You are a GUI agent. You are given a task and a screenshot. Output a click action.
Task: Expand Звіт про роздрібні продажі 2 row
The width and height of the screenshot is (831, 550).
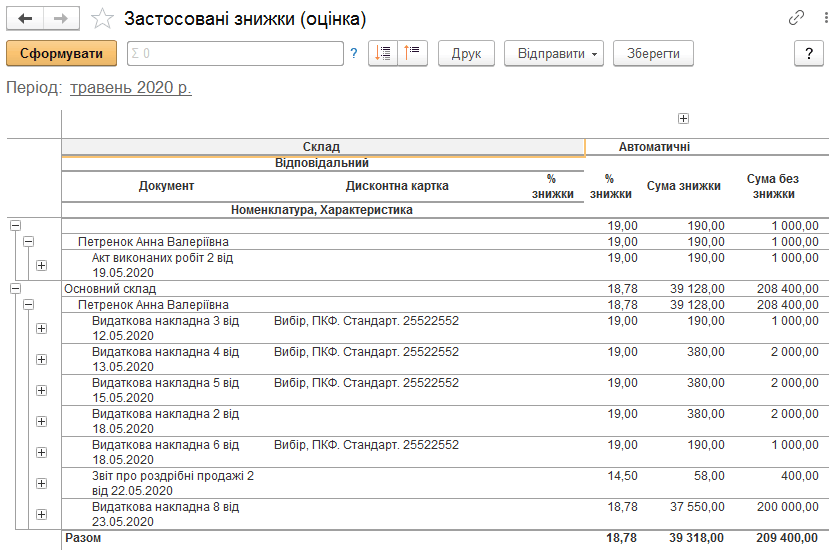(41, 483)
